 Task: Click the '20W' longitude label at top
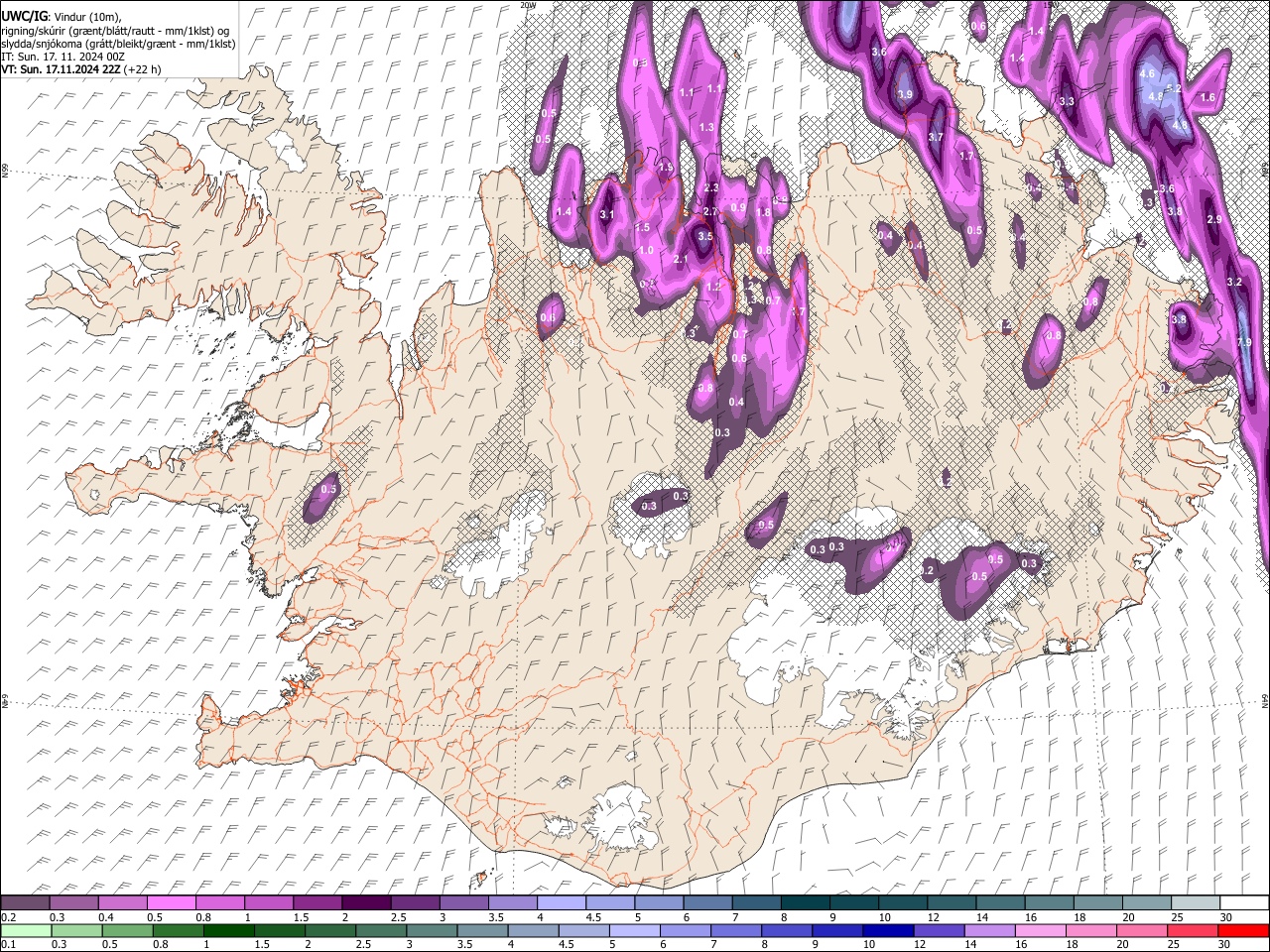[527, 5]
